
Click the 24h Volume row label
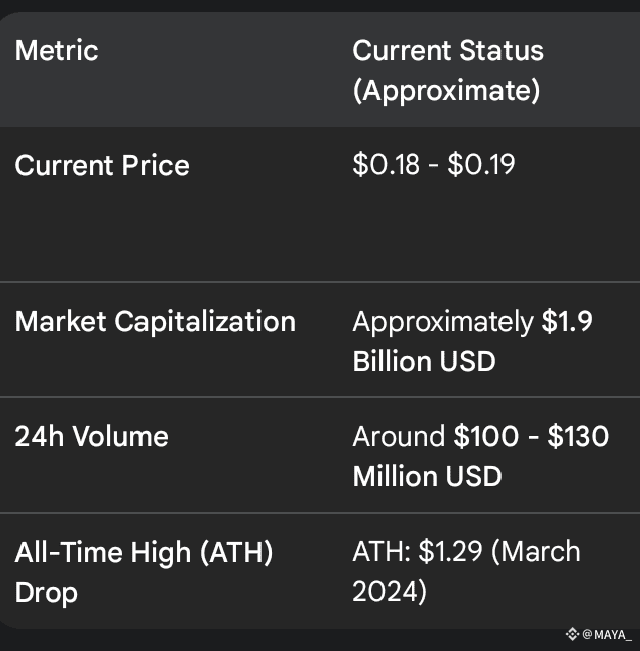click(91, 436)
